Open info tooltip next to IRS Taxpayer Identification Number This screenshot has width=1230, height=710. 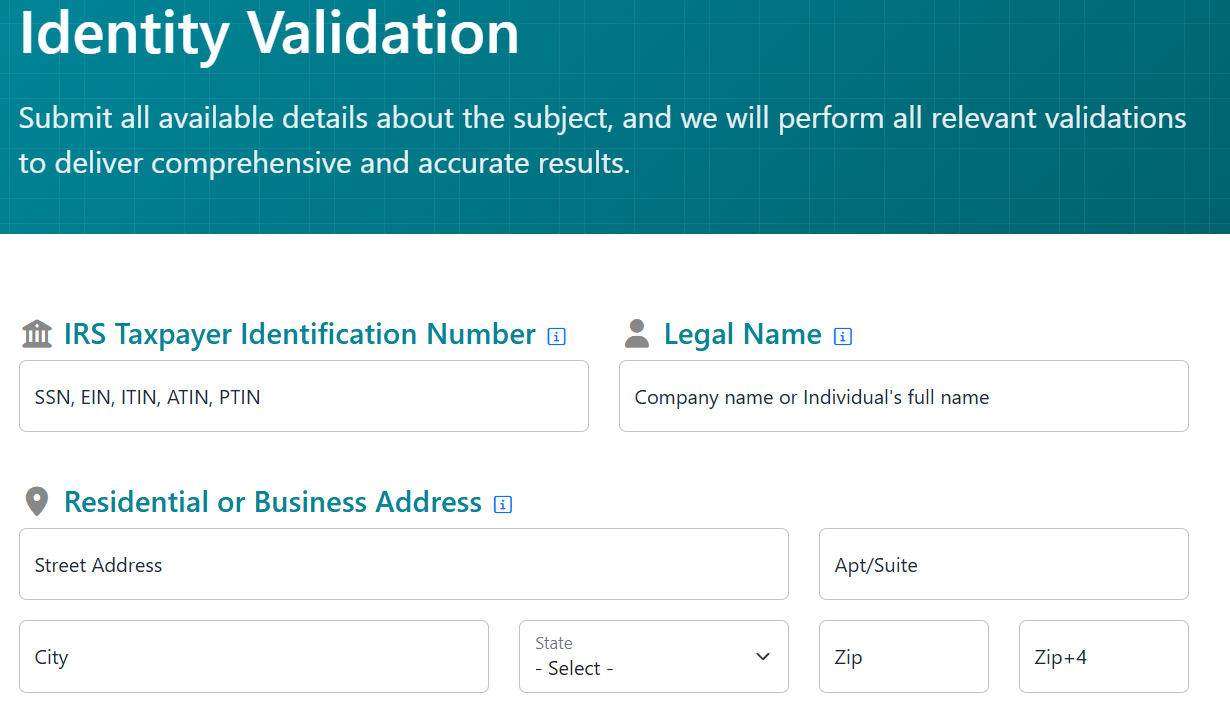point(557,337)
